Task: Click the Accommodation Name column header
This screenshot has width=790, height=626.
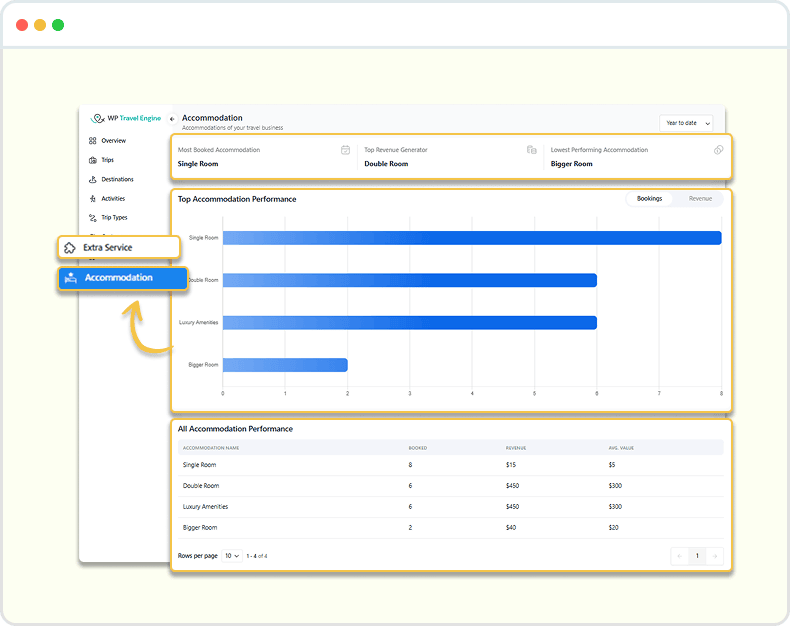Action: coord(211,448)
